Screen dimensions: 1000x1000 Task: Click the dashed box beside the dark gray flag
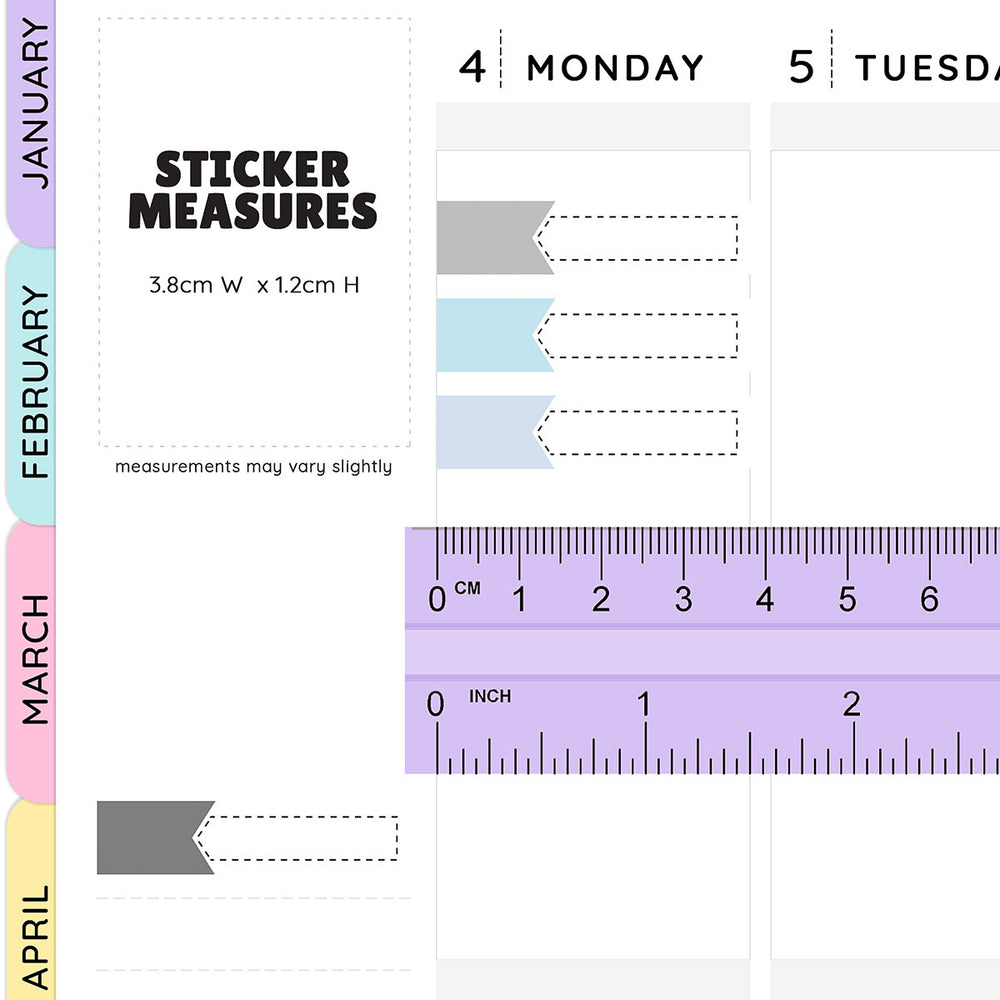pos(302,838)
